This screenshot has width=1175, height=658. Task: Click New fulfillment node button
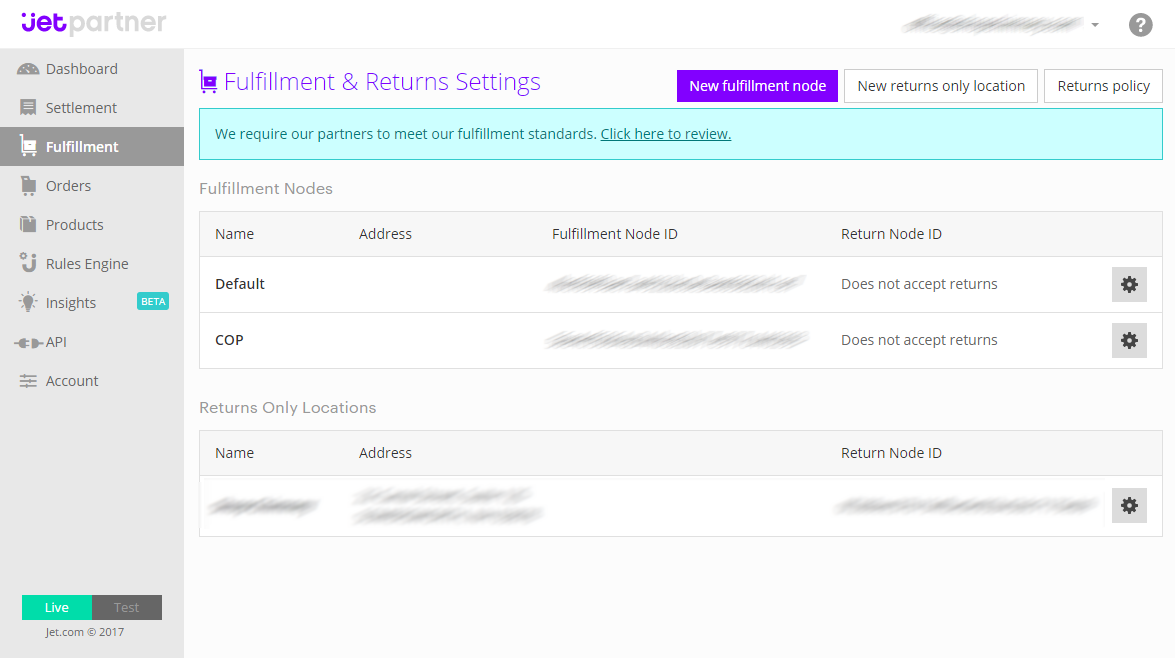tap(758, 86)
